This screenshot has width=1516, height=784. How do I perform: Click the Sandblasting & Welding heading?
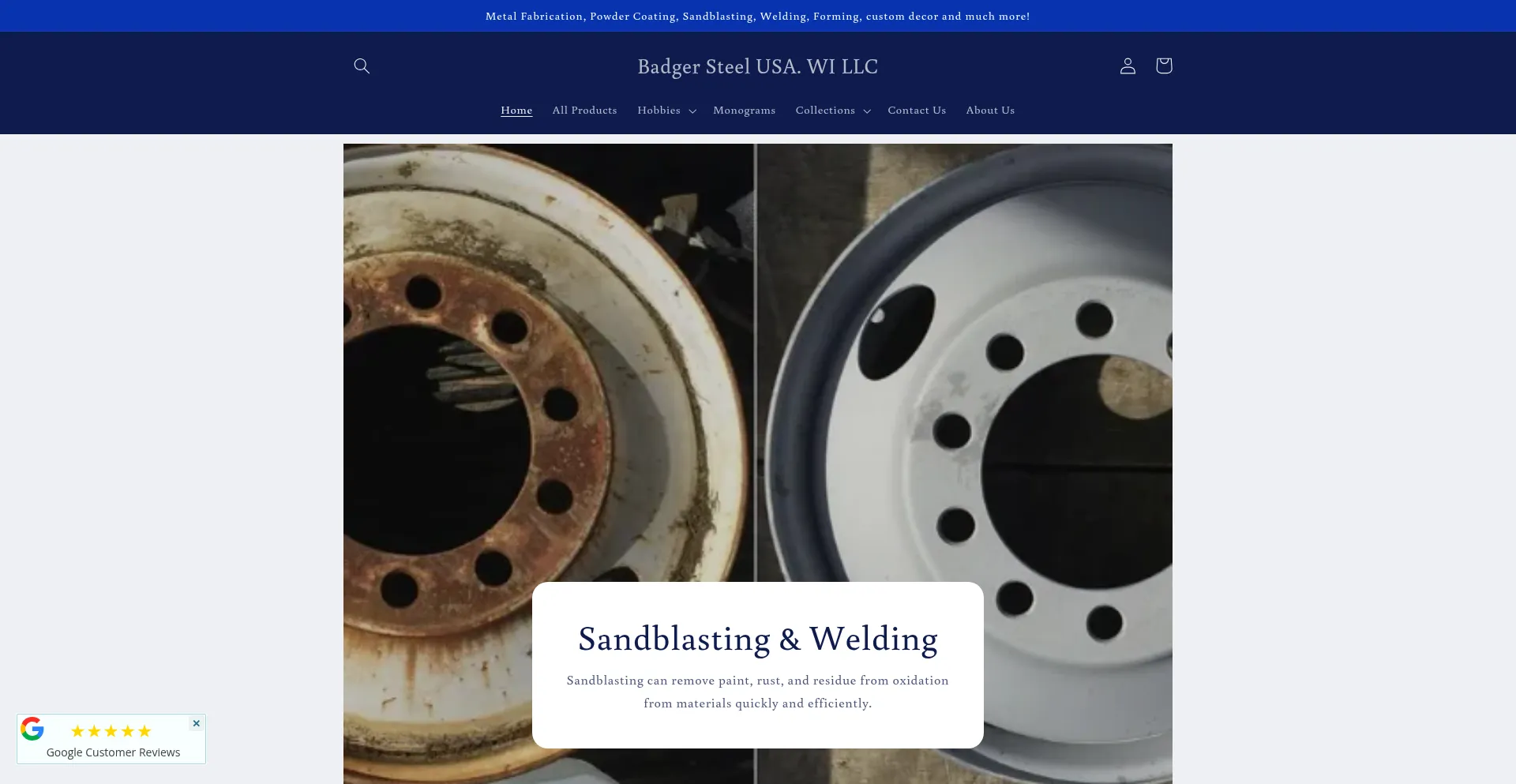(x=758, y=639)
